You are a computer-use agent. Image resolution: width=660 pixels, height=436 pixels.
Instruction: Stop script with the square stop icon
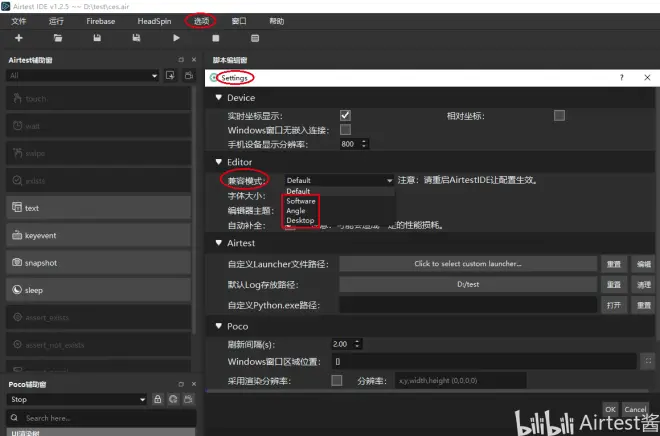216,38
